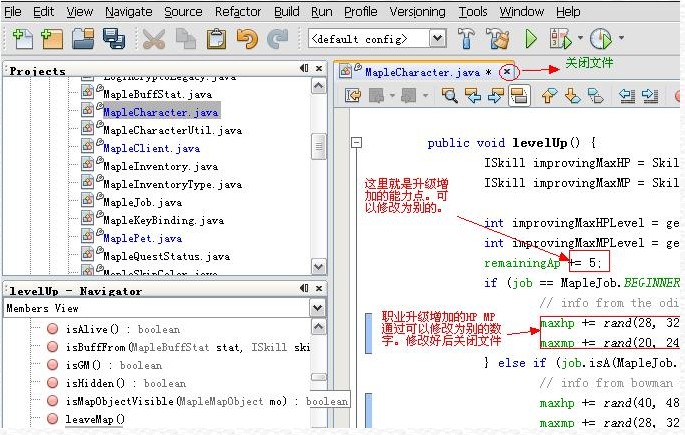Click the Cut scissors icon
Screen dimensions: 685x435
click(x=154, y=39)
